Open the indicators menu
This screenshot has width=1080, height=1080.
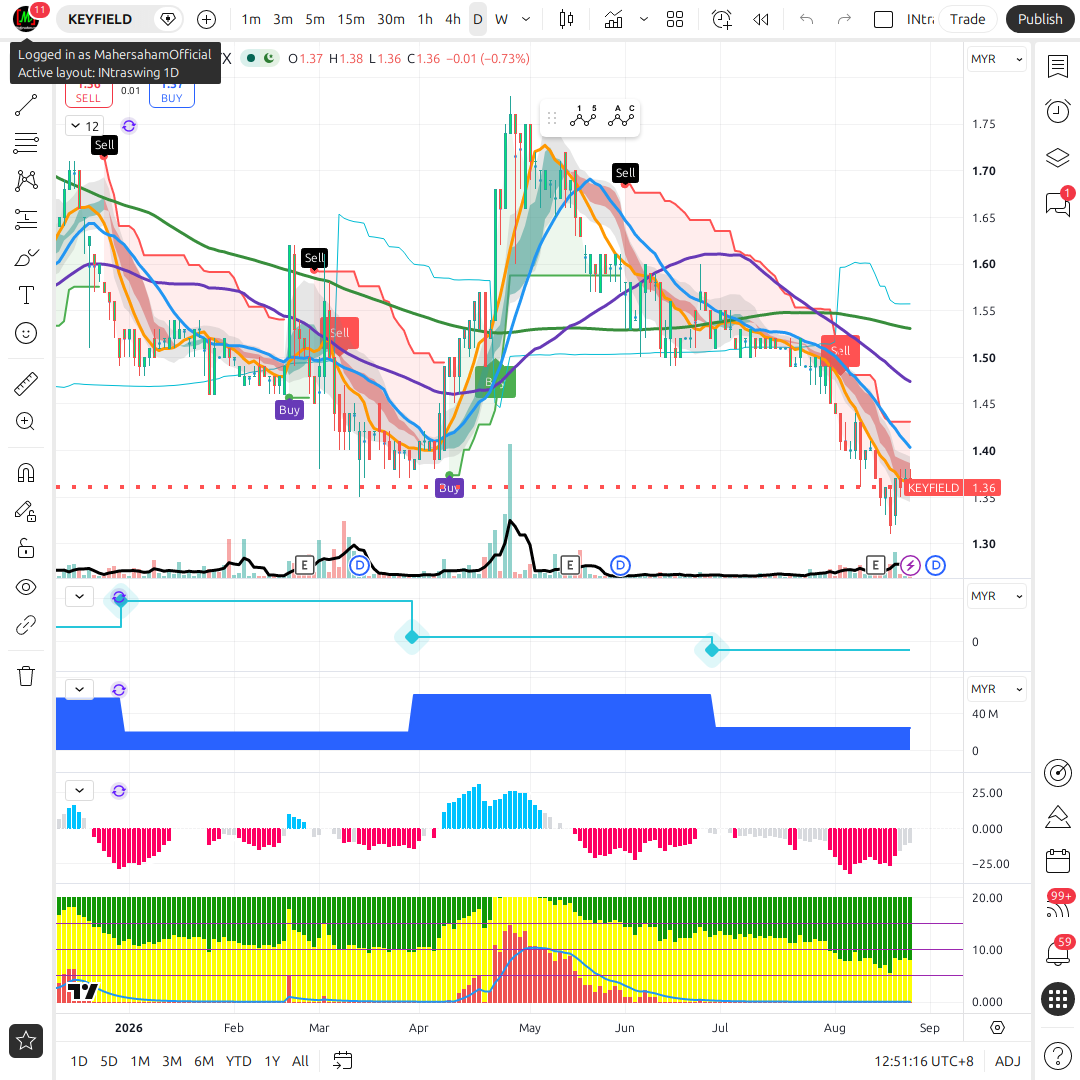(x=613, y=19)
